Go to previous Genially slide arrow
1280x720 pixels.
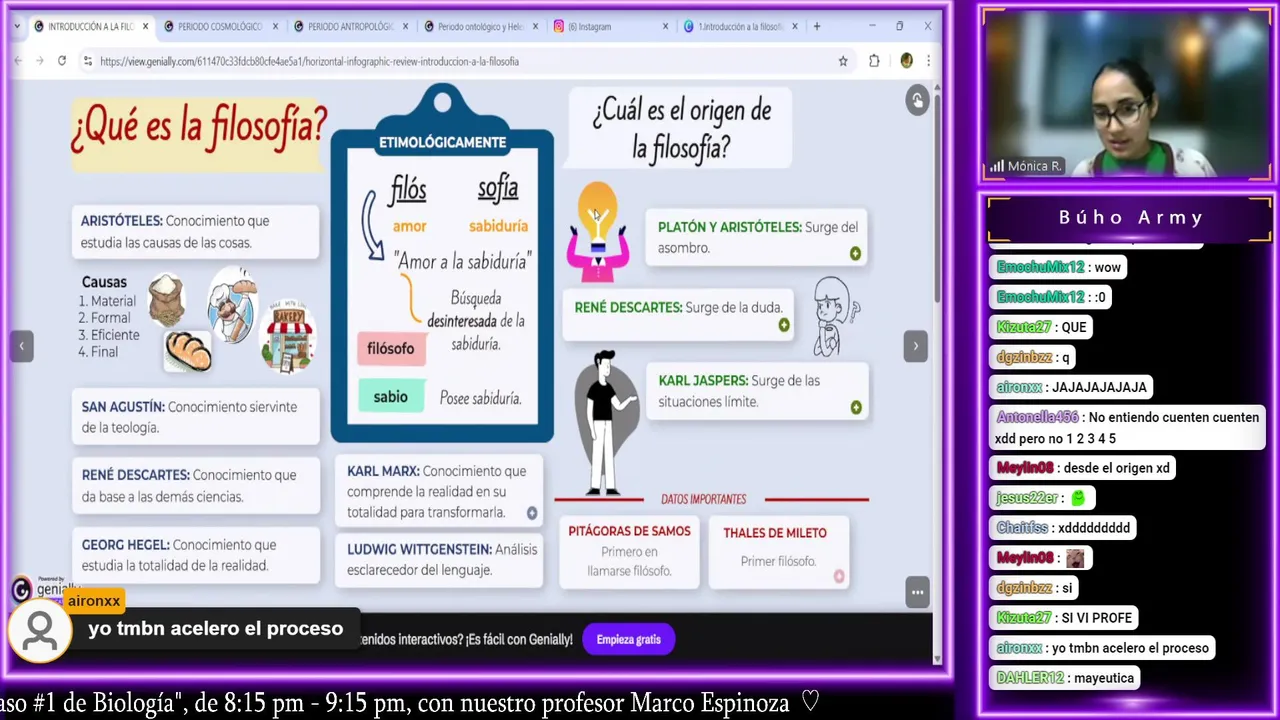pos(21,346)
